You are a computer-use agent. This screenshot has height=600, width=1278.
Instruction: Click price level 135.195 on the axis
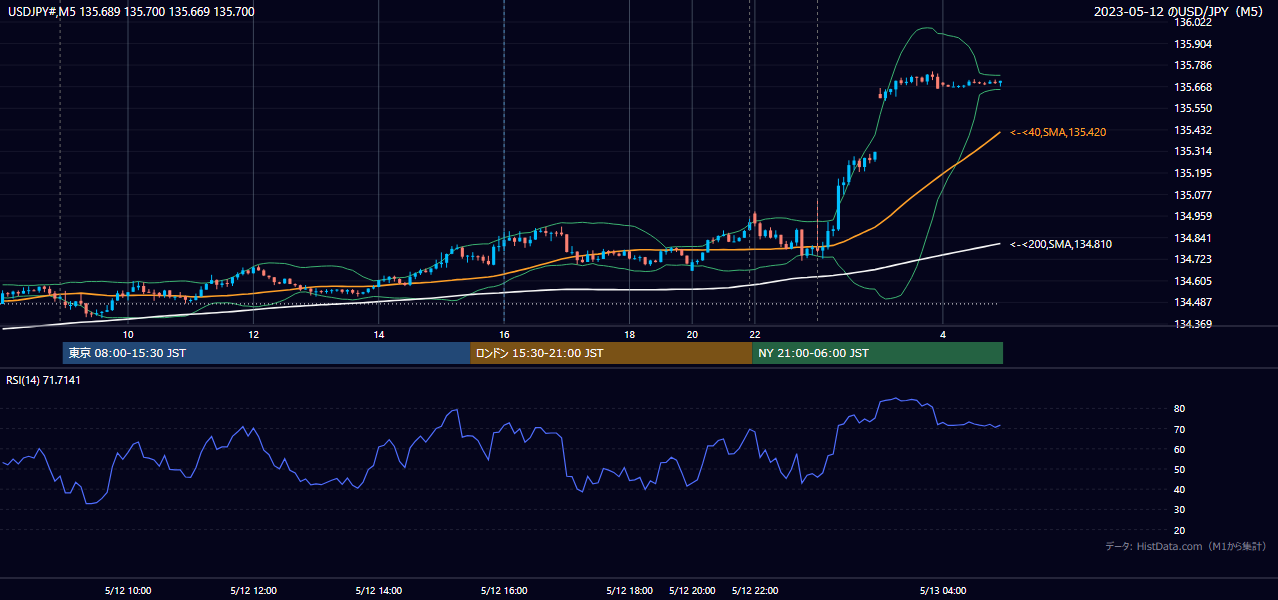pos(1193,173)
